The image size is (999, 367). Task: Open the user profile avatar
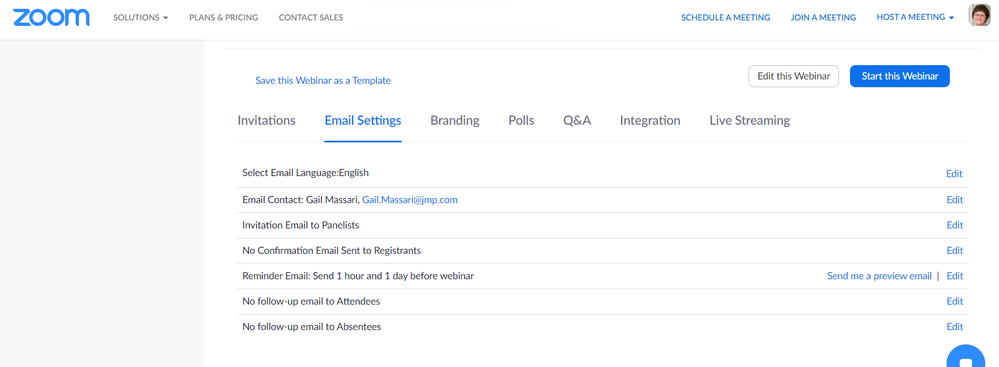pos(979,15)
